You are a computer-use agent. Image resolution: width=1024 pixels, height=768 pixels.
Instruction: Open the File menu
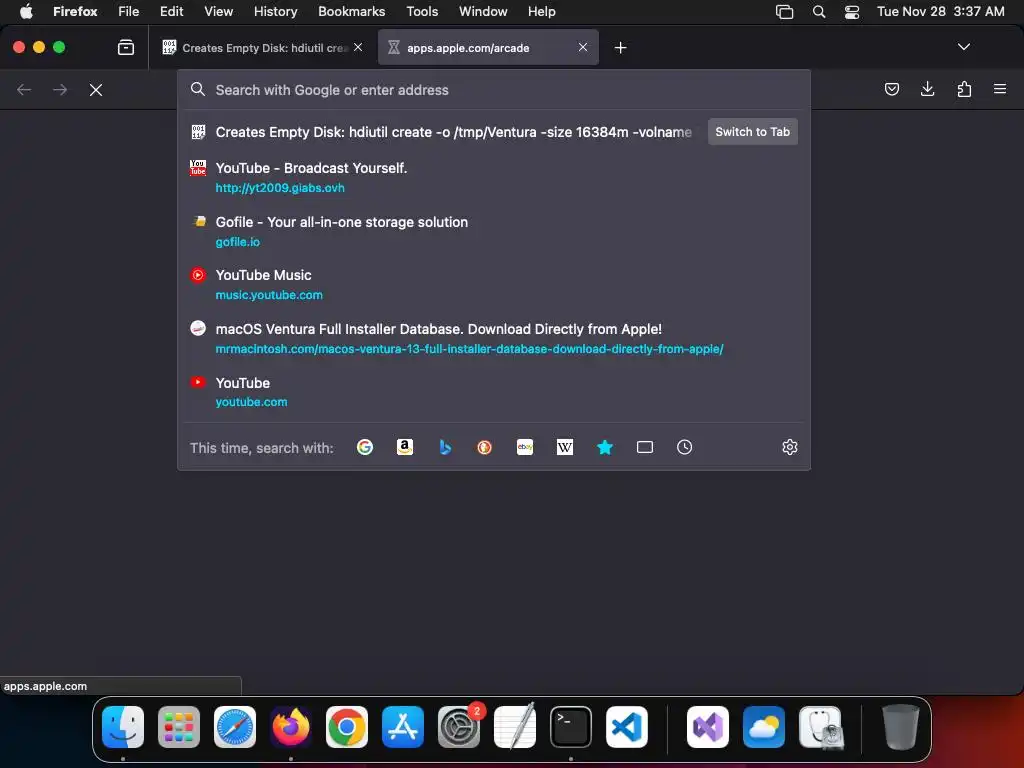(x=129, y=12)
